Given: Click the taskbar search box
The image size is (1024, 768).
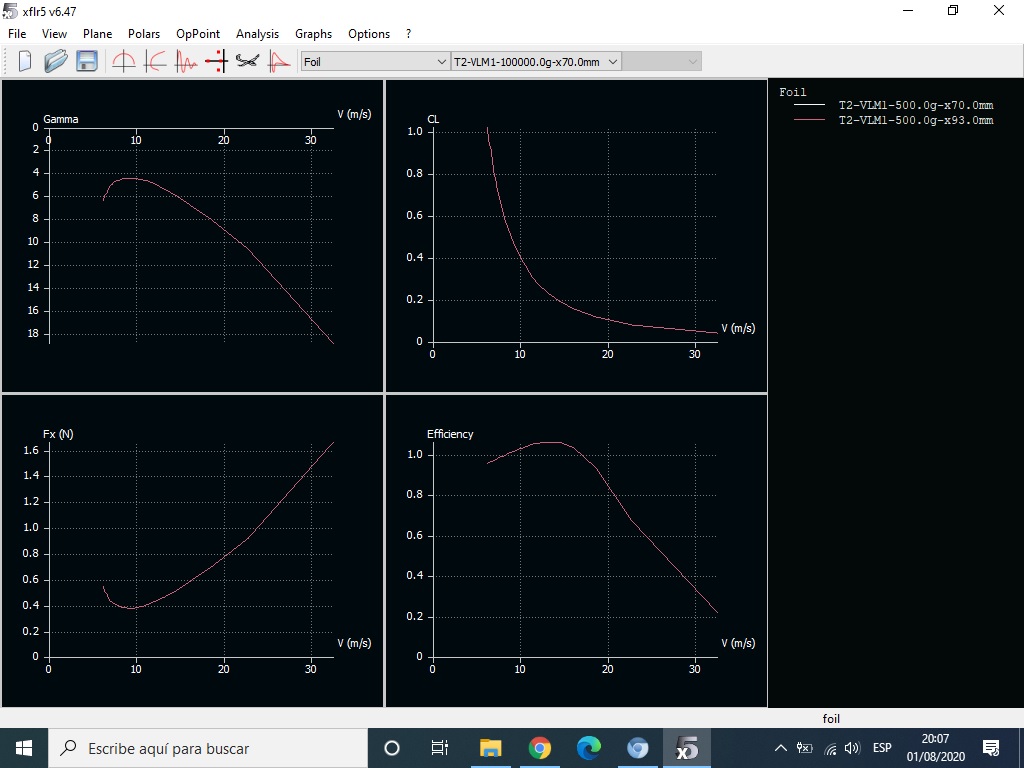Looking at the screenshot, I should [208, 748].
